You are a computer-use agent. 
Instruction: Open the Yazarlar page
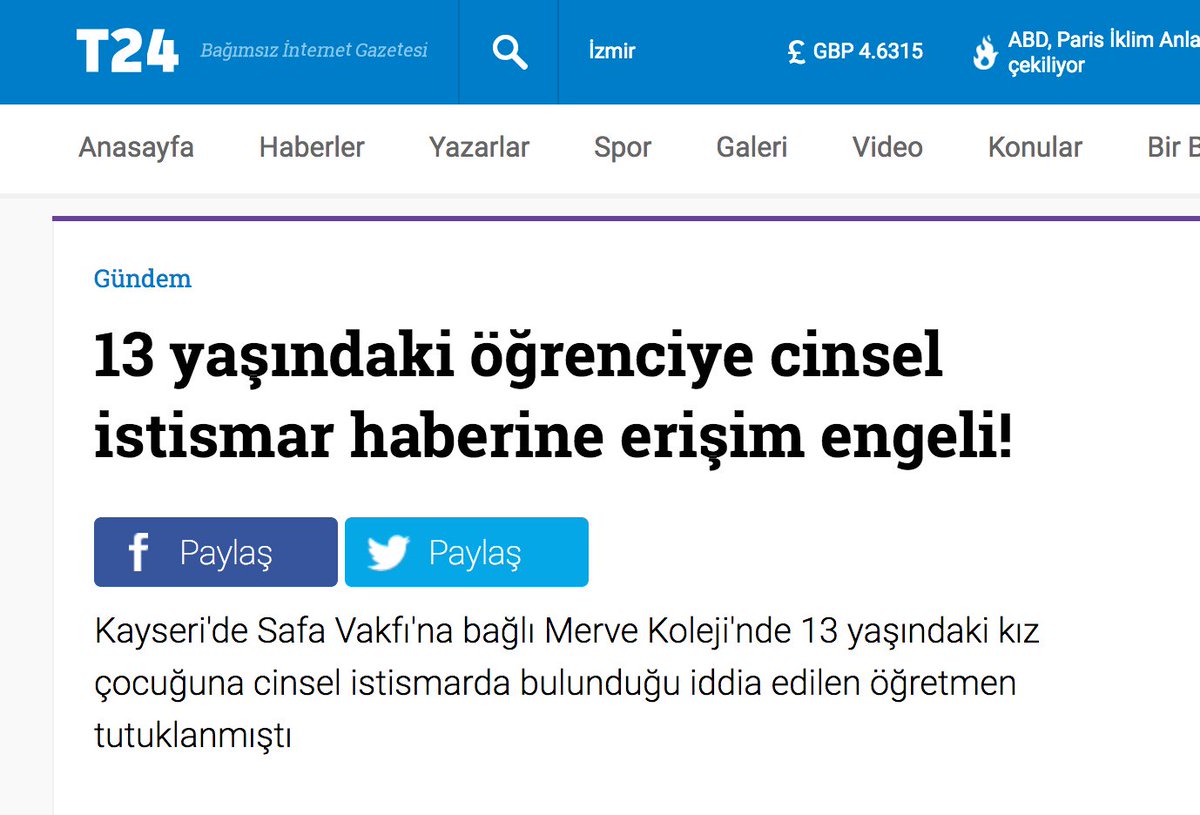[479, 147]
